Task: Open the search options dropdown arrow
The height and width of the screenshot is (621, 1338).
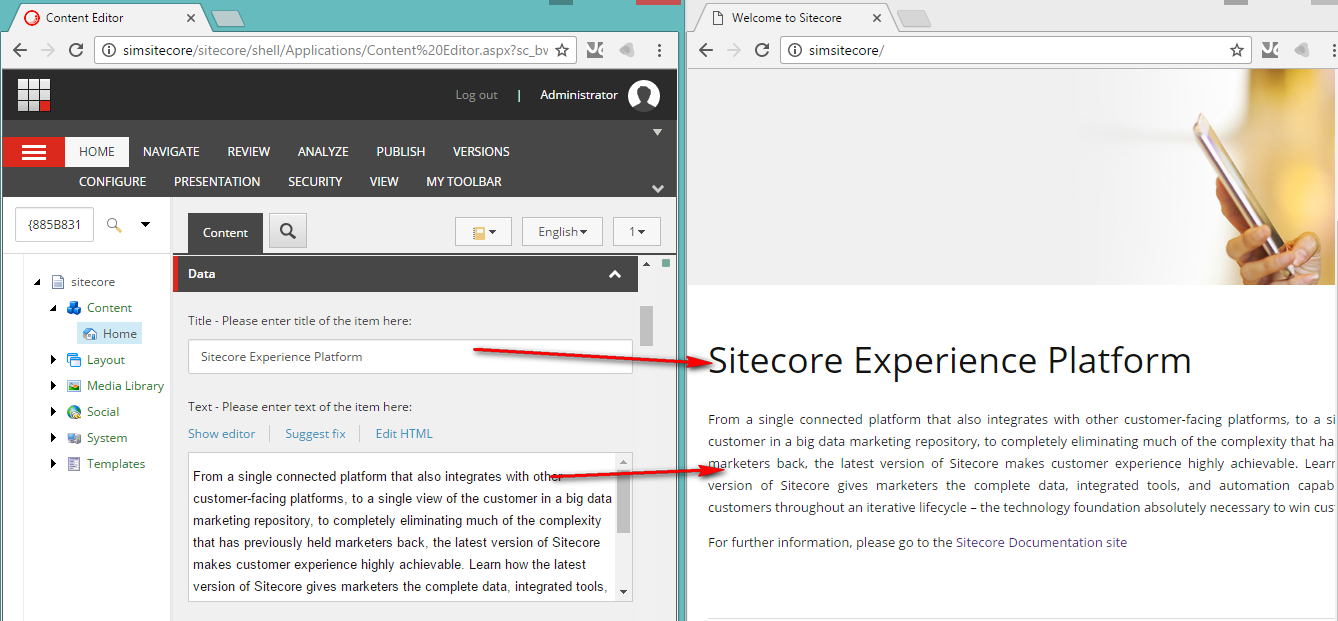Action: tap(145, 225)
